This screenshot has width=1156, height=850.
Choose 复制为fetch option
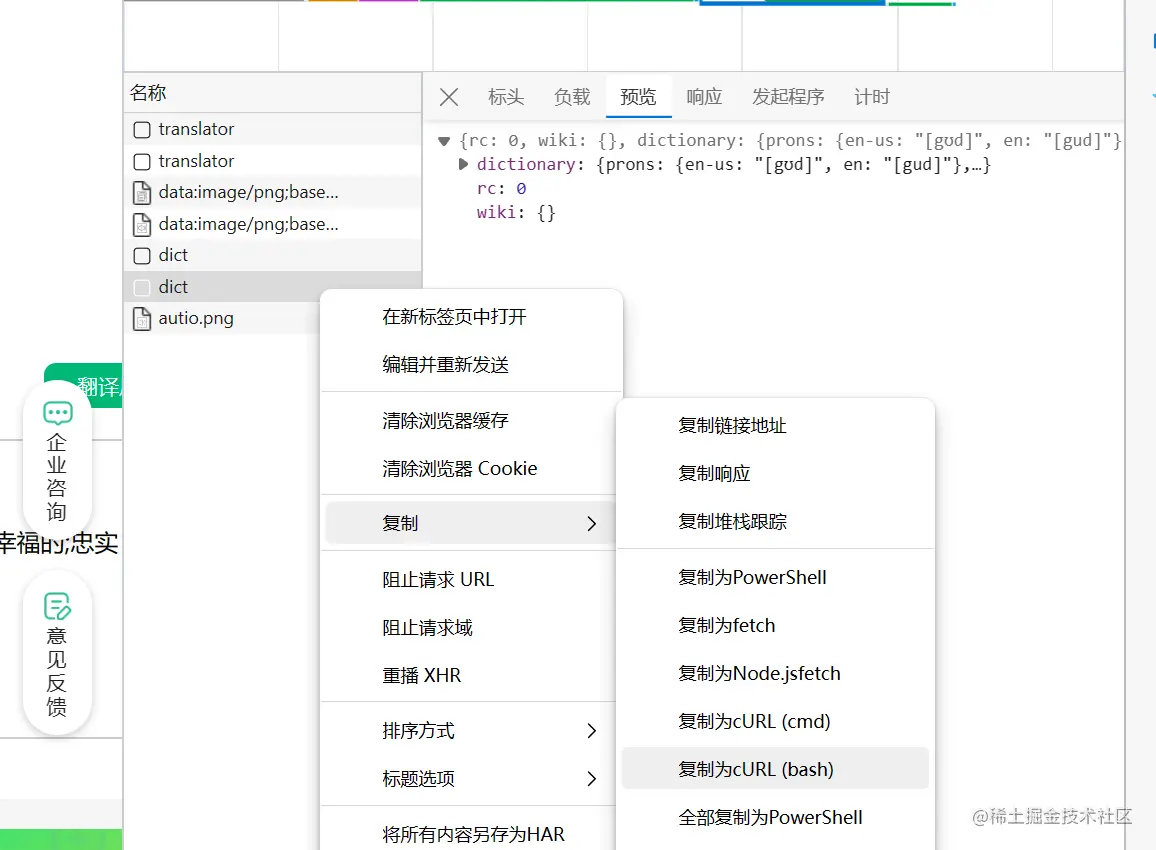[775, 625]
